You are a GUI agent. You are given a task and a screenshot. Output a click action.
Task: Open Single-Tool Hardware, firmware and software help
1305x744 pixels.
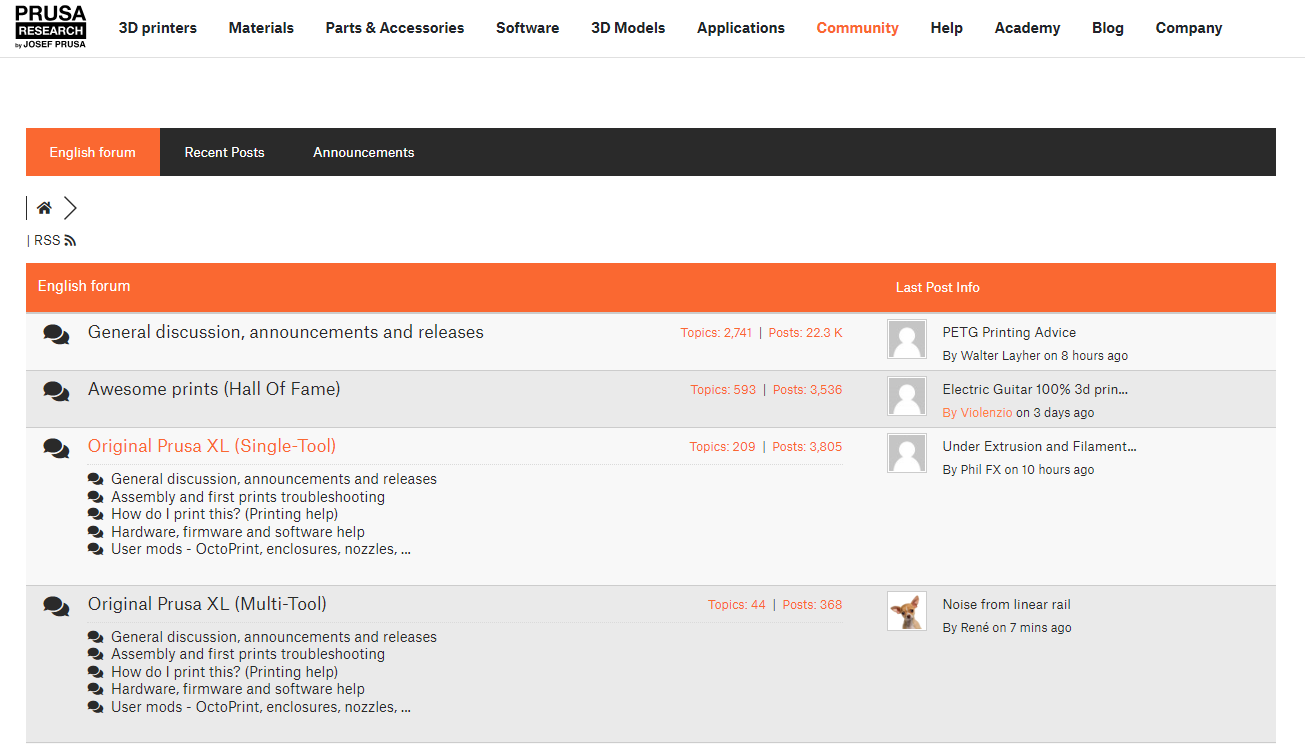238,532
